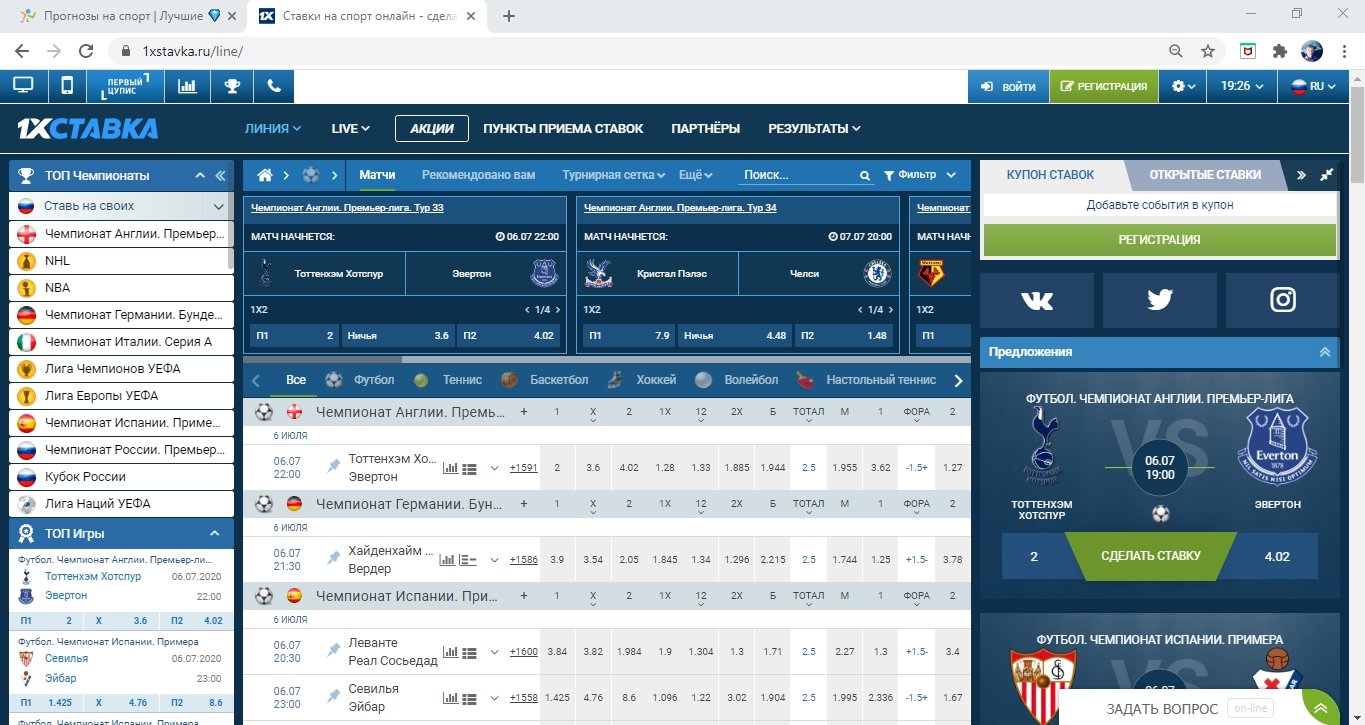This screenshot has width=1365, height=725.
Task: Select Лига Чемпионов УЕФА championship
Action: 121,369
